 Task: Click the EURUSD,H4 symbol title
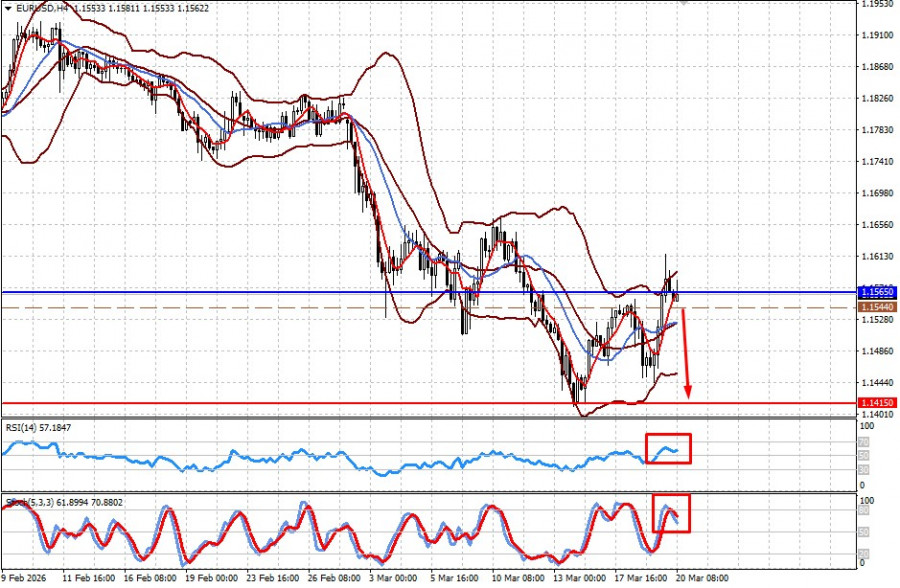tap(41, 9)
